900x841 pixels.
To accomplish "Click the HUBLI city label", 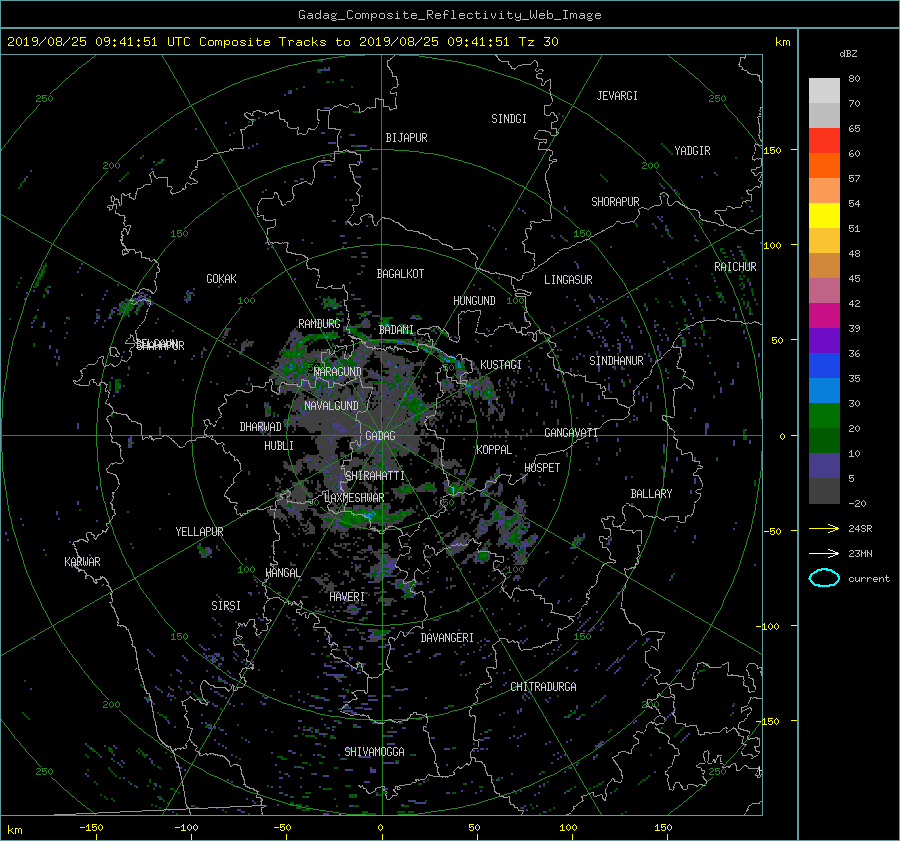I will pos(278,445).
